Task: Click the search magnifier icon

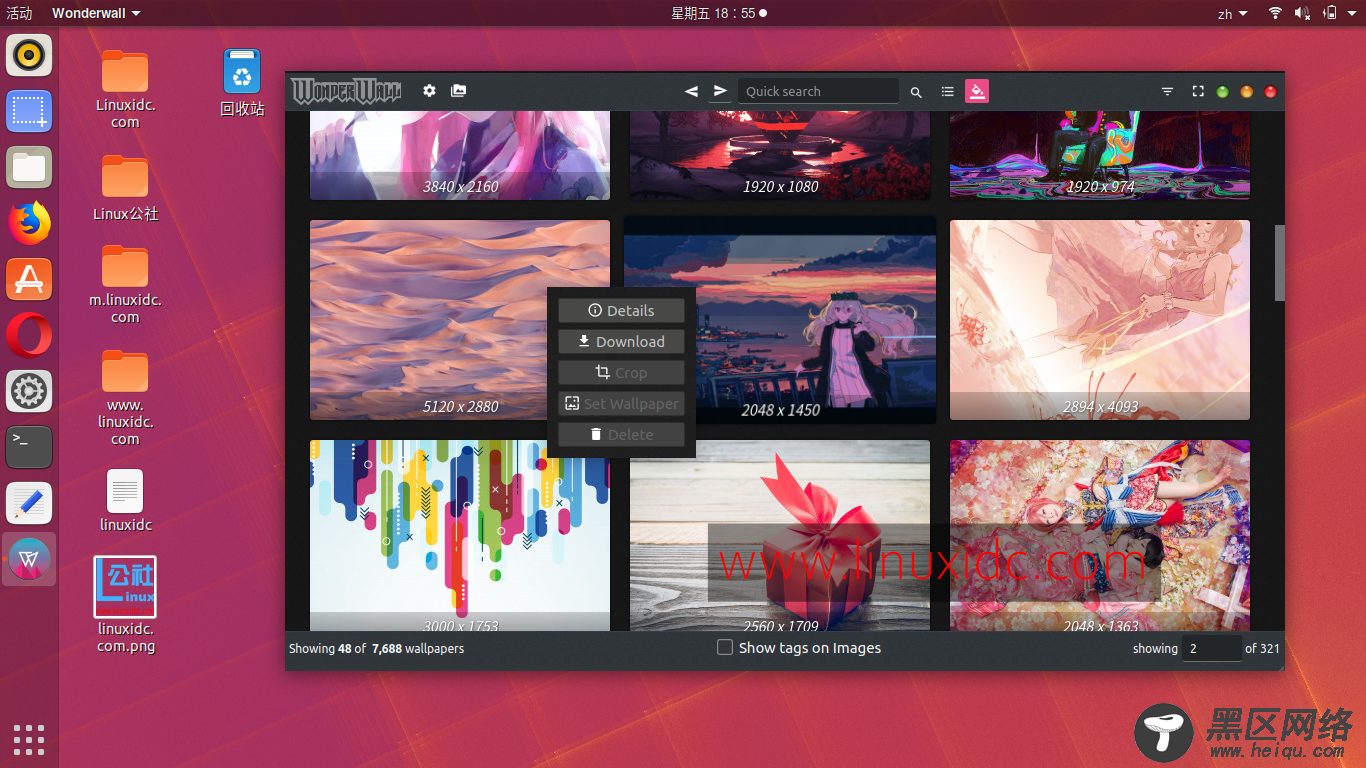Action: 916,92
